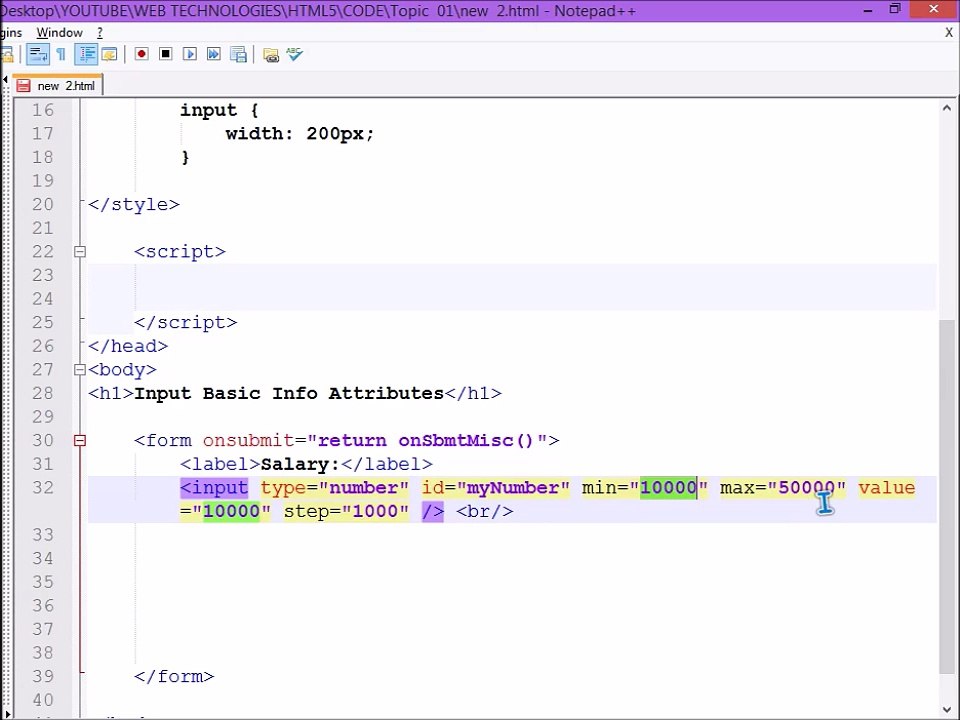Click the partially visible synchronize scrolling icon
This screenshot has width=960, height=720.
pyautogui.click(x=7, y=54)
